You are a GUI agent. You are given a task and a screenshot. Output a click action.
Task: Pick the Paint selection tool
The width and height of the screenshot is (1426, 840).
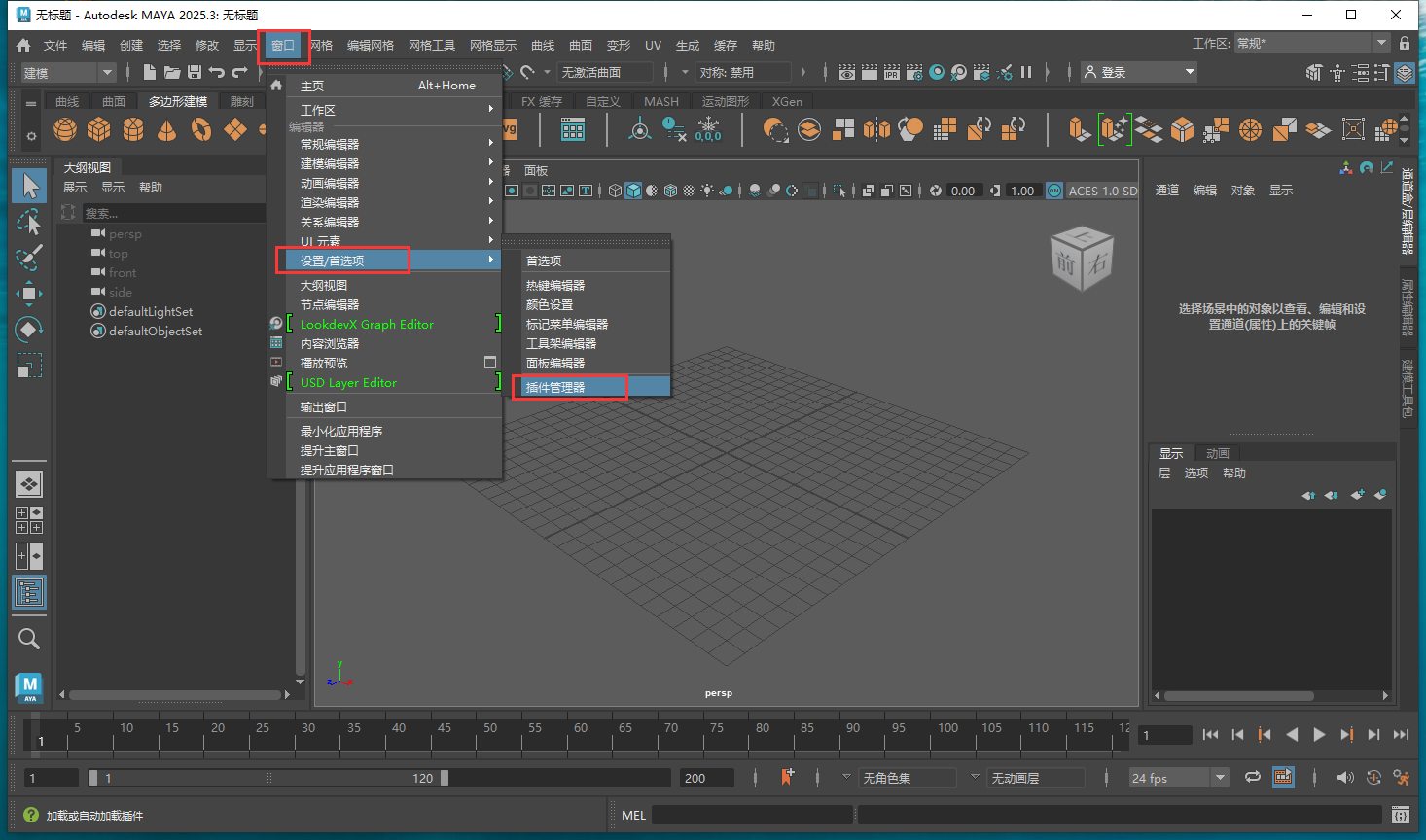(x=29, y=258)
